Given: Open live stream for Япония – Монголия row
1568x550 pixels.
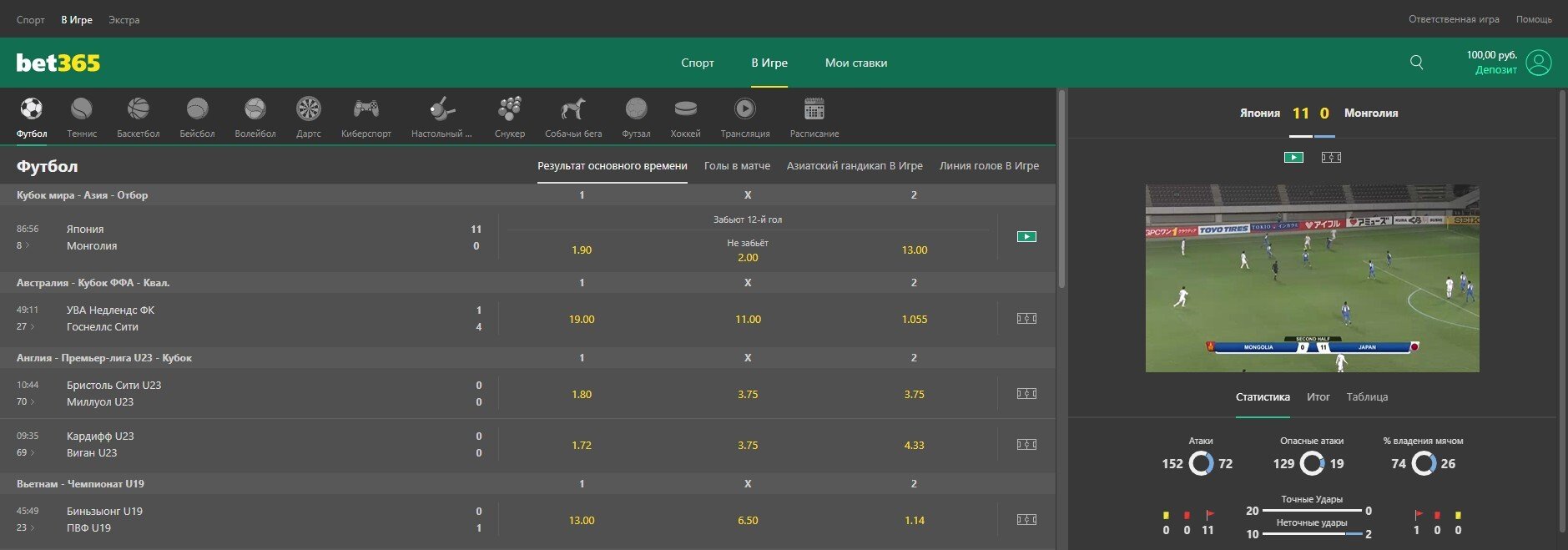Looking at the screenshot, I should click(x=1026, y=237).
